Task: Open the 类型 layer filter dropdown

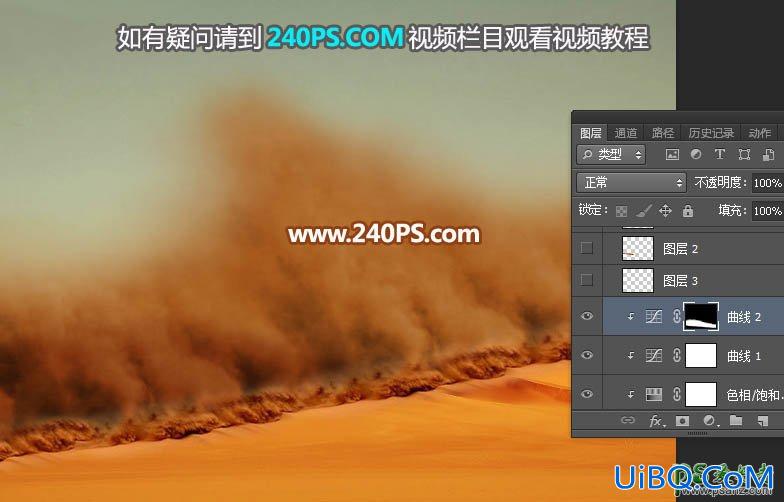Action: click(611, 155)
